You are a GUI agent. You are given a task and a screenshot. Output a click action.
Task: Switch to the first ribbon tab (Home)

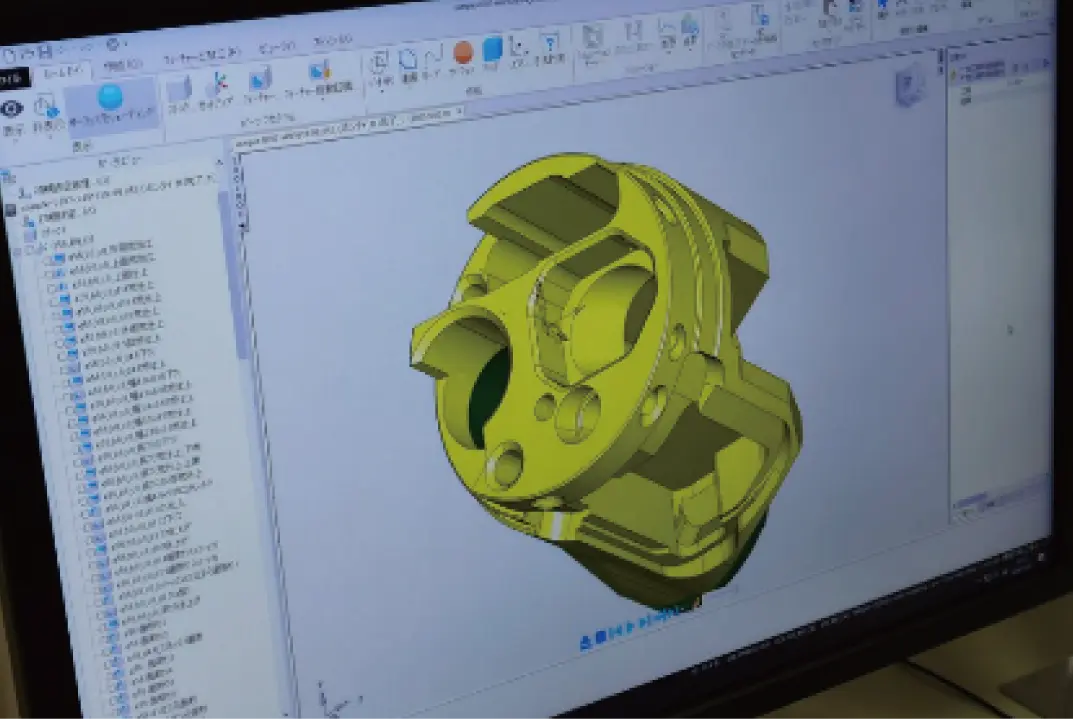[x=67, y=72]
